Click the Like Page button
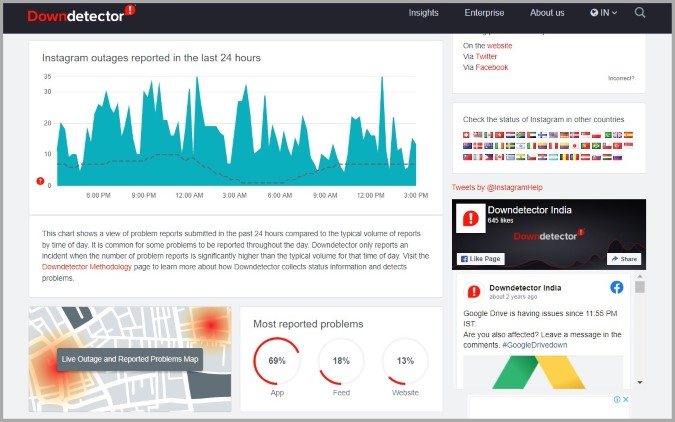The image size is (675, 422). point(480,259)
